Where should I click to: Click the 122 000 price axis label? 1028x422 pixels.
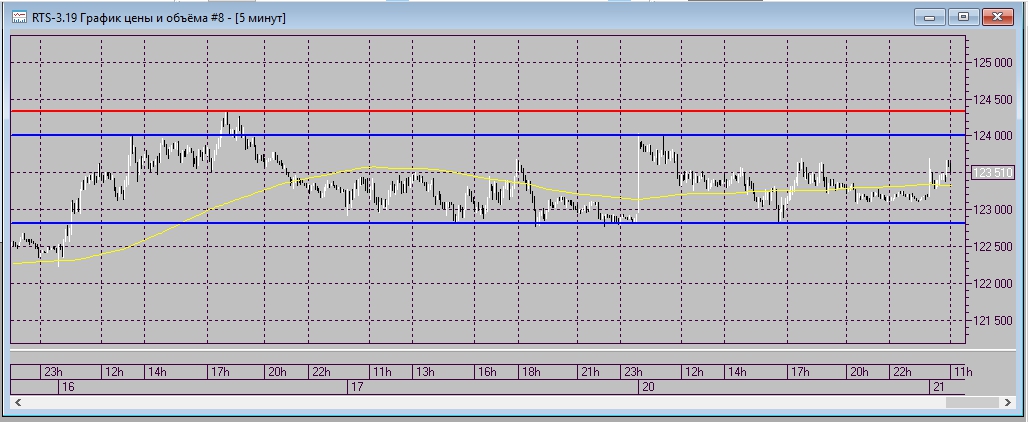(993, 284)
